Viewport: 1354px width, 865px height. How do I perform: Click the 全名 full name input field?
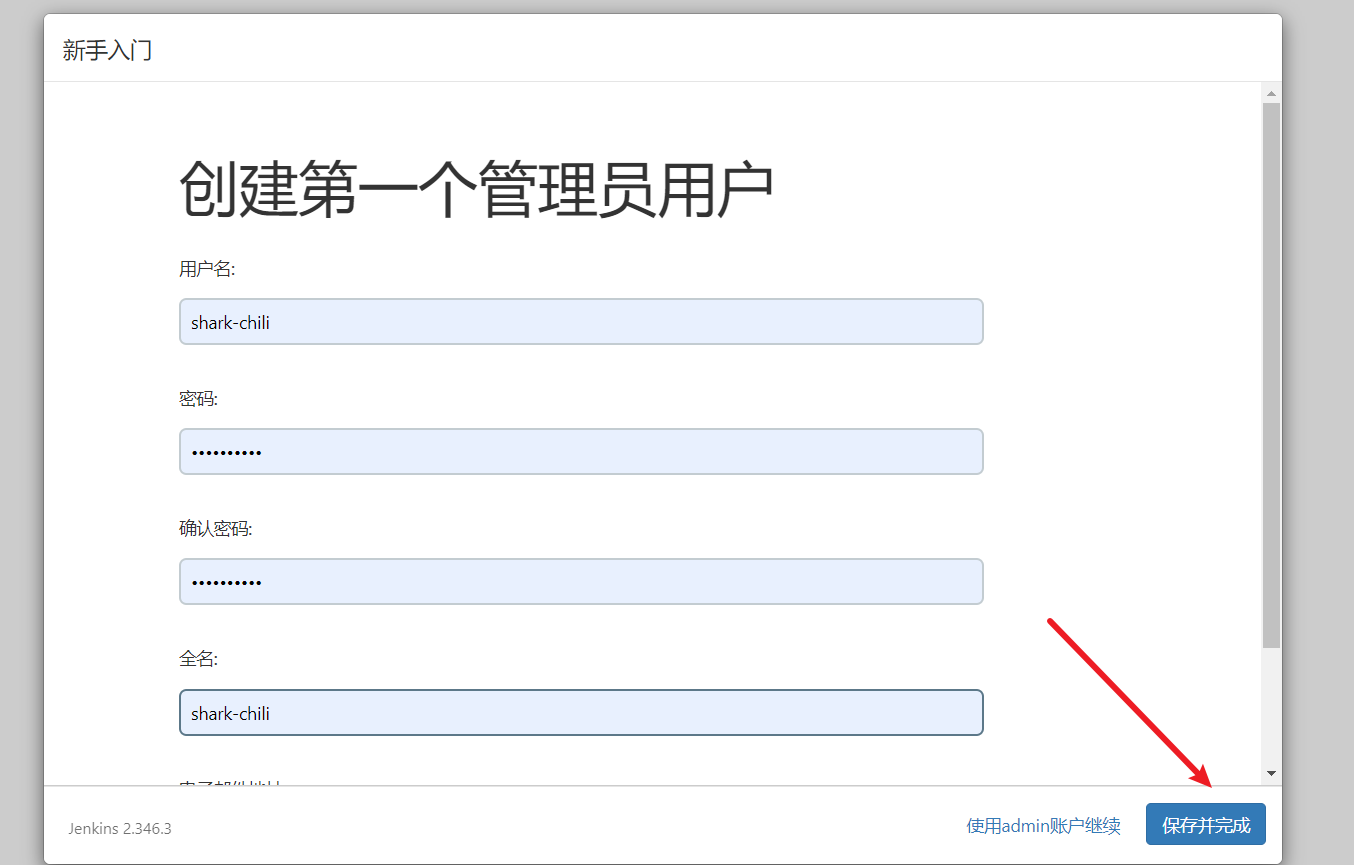(x=580, y=712)
